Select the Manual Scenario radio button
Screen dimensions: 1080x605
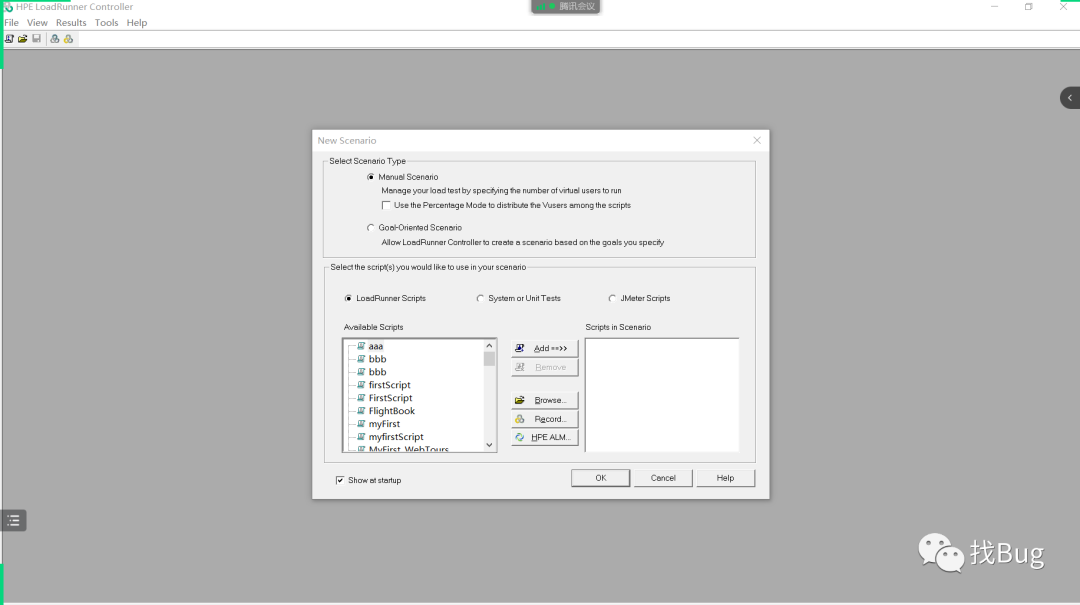pos(371,177)
